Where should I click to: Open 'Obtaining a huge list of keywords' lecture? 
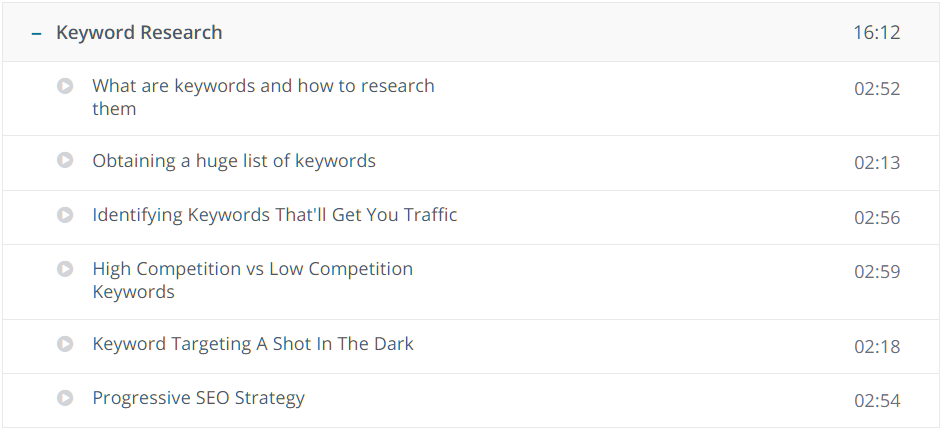coord(234,161)
